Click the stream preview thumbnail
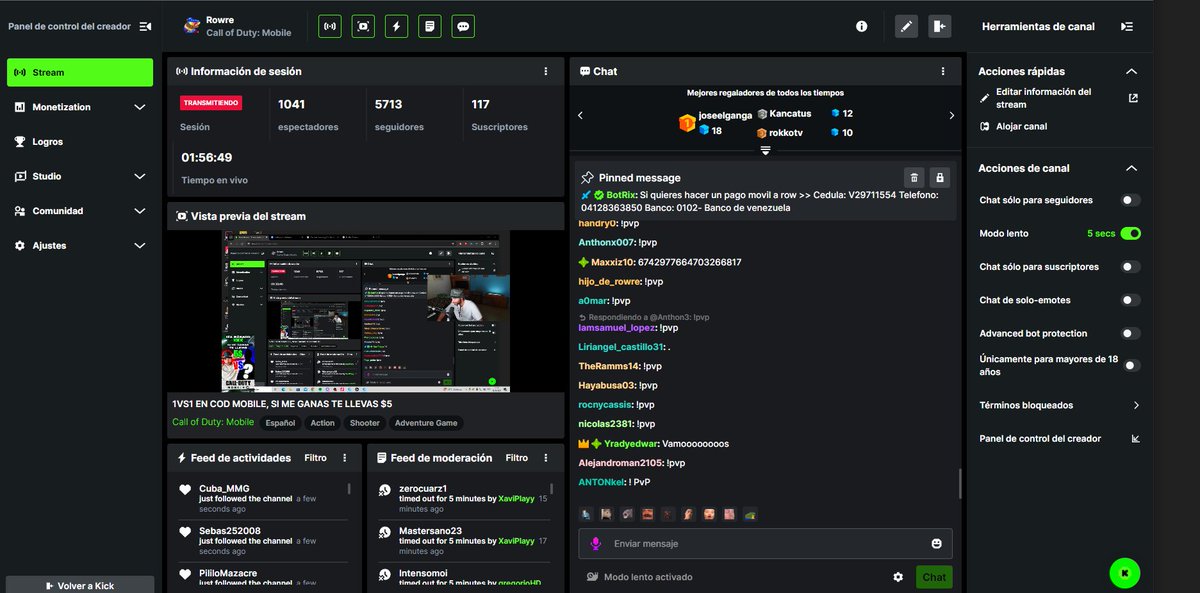Viewport: 1200px width, 593px height. pos(366,311)
